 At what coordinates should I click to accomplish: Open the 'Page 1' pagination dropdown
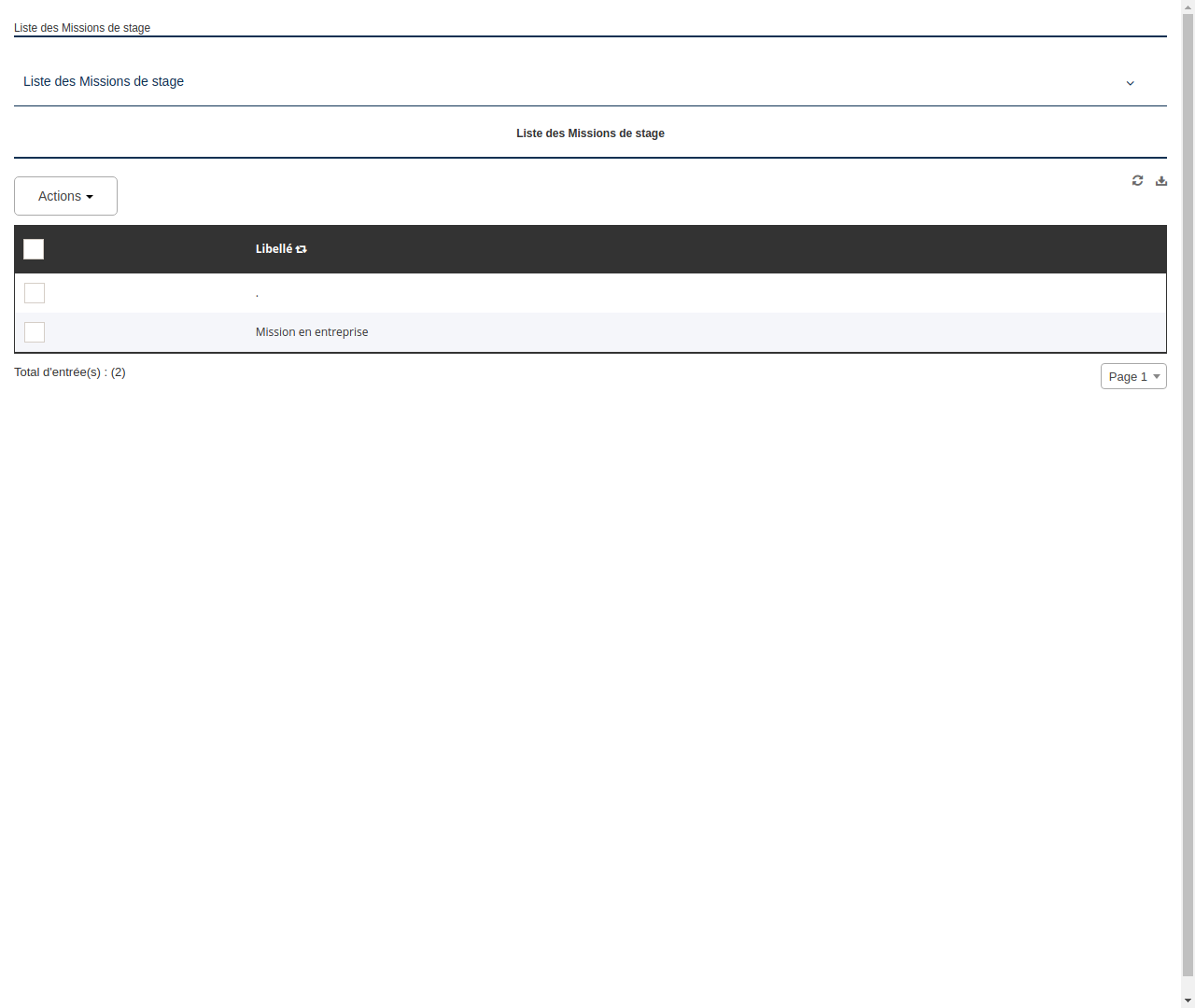(1133, 376)
